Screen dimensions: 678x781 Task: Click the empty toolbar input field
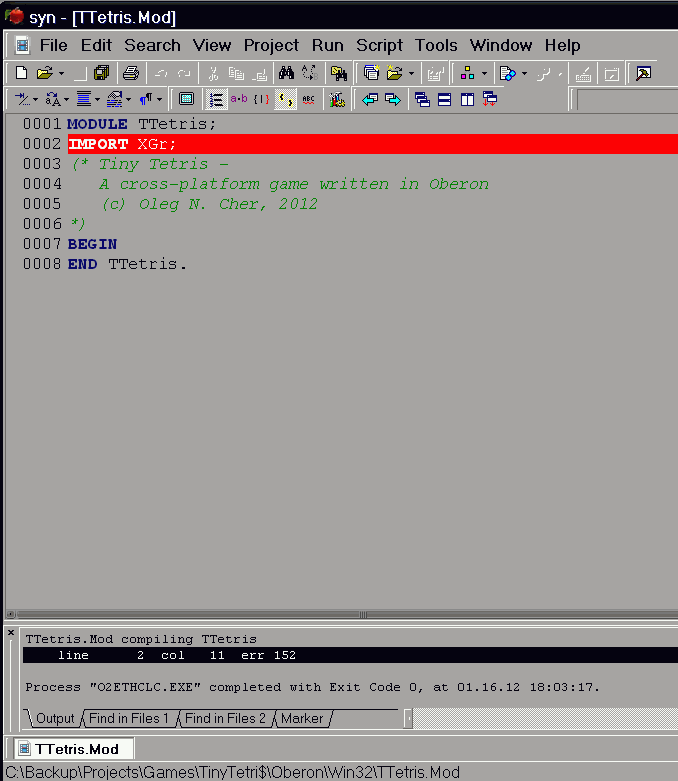tap(626, 99)
